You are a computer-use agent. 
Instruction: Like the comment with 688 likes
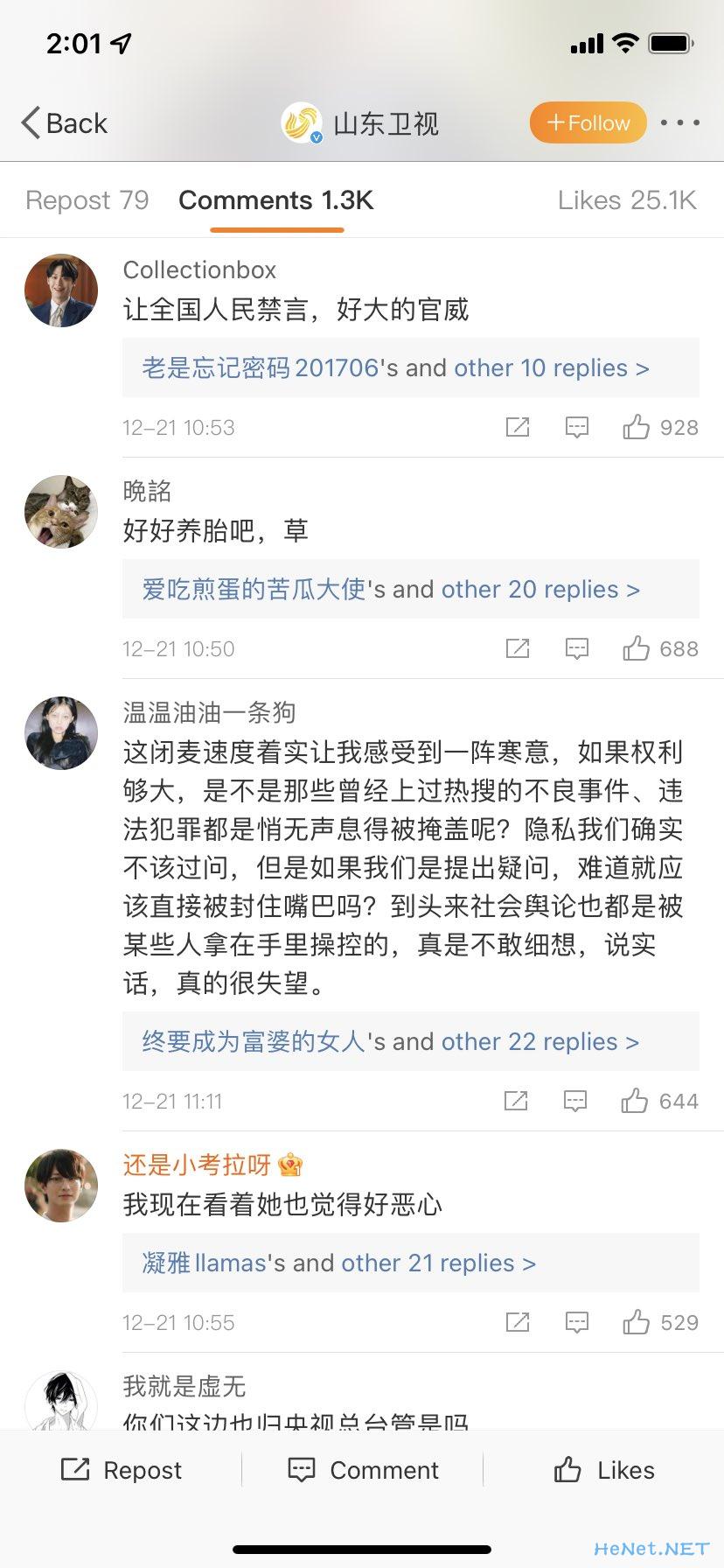pos(636,648)
